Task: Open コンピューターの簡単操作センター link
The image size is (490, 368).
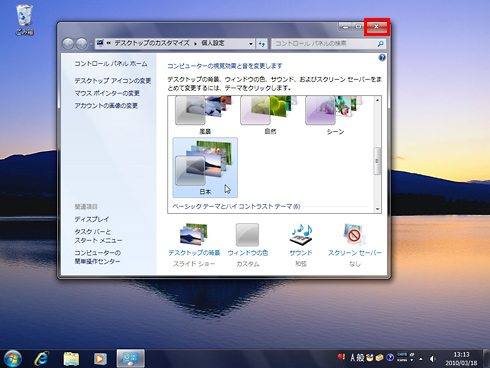Action: pos(97,257)
